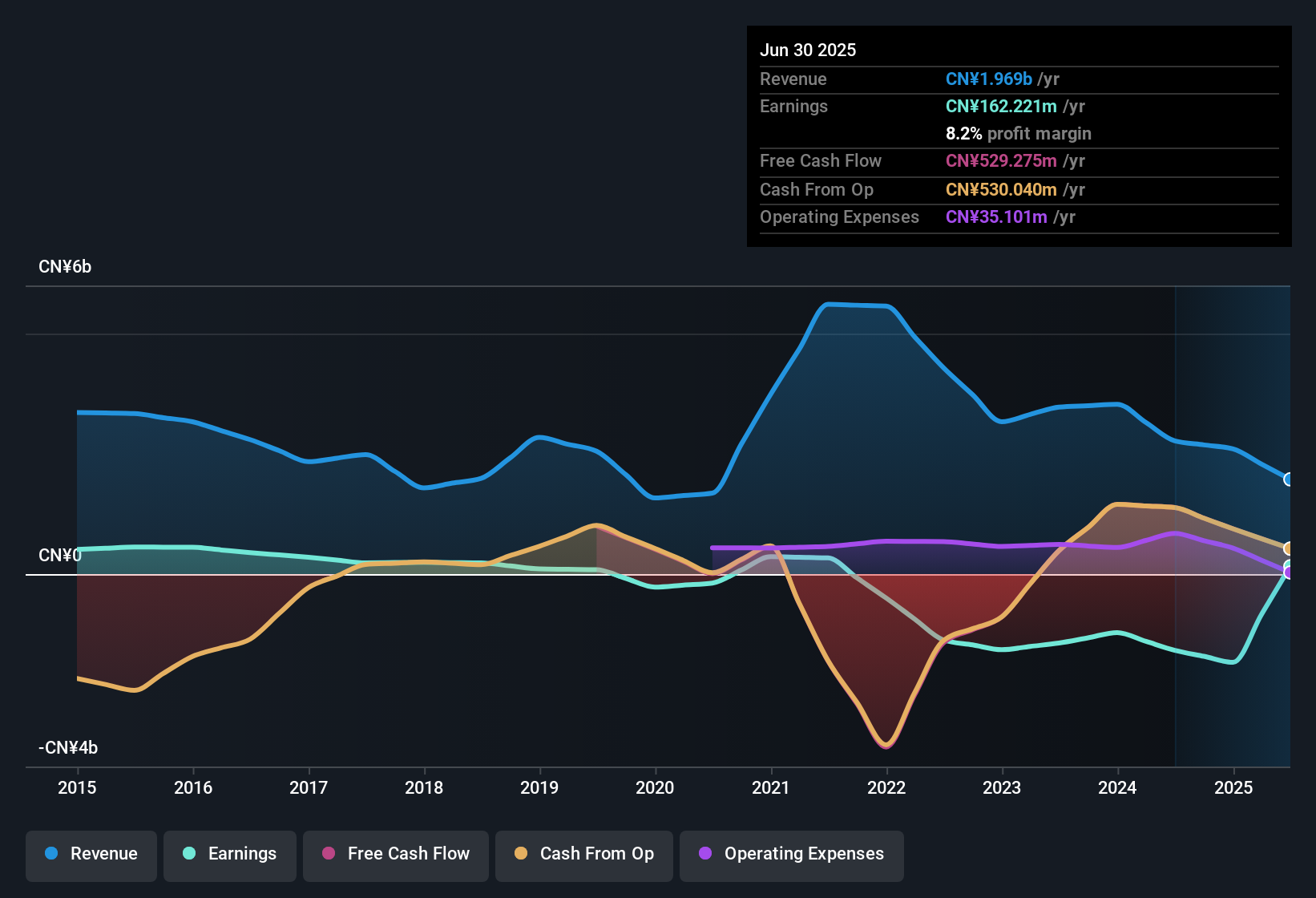1316x898 pixels.
Task: Toggle the Earnings series off
Action: (230, 855)
